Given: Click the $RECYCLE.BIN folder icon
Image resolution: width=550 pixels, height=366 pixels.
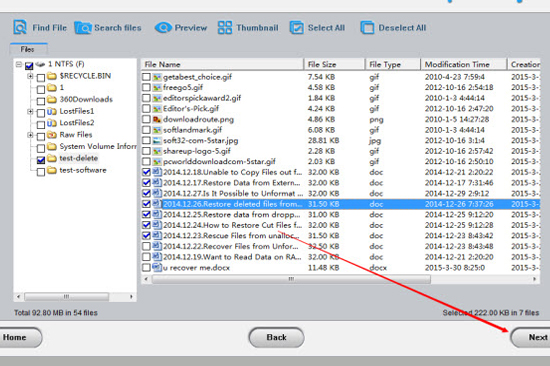Looking at the screenshot, I should (52, 76).
